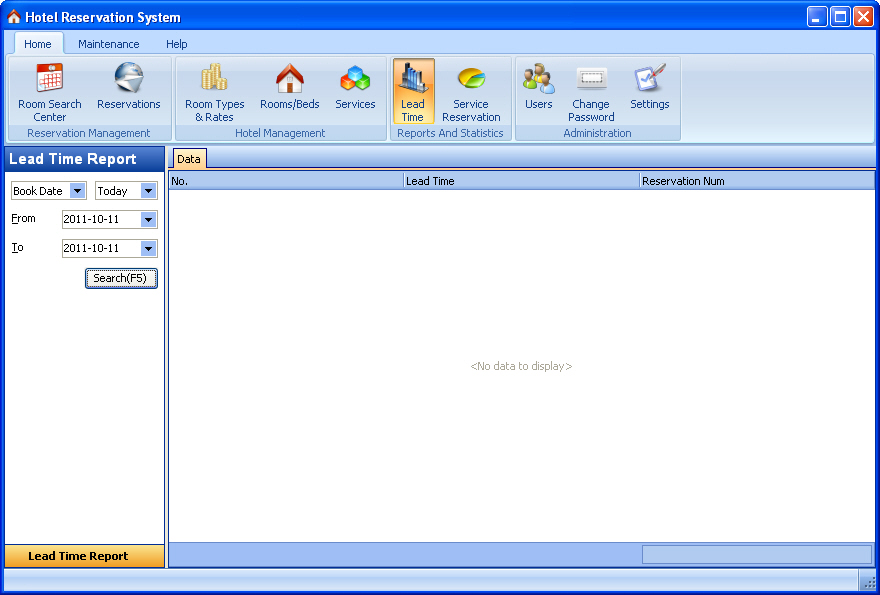
Task: Expand the Book Date dropdown
Action: [78, 191]
